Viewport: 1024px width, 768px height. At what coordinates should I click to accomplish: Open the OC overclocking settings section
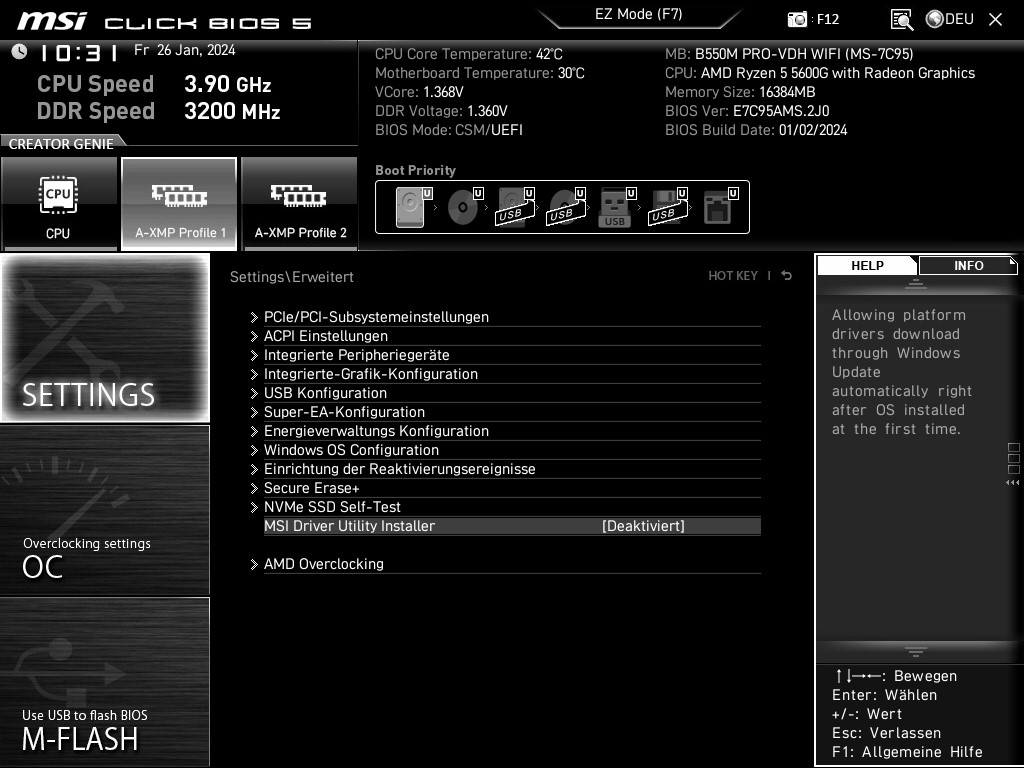pyautogui.click(x=105, y=510)
